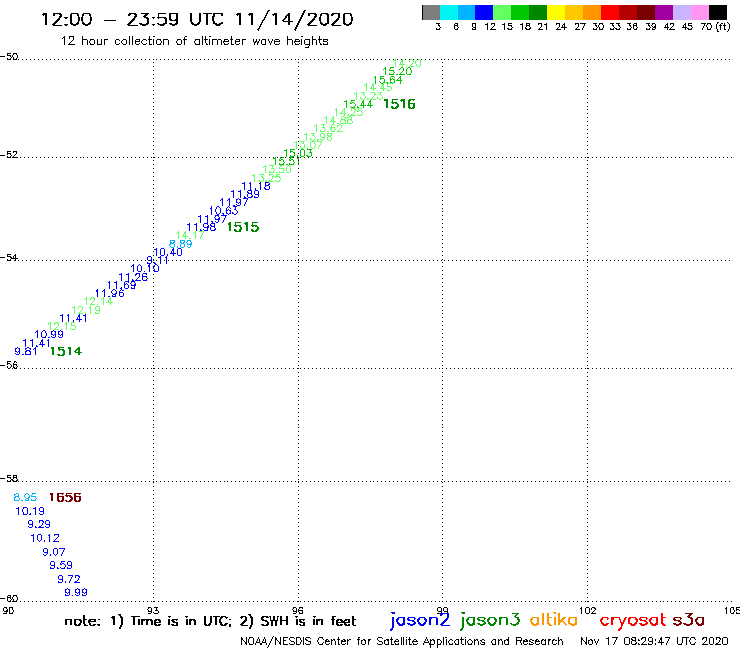Select the s3a satellite legend label
The image size is (740, 650).
pos(688,620)
